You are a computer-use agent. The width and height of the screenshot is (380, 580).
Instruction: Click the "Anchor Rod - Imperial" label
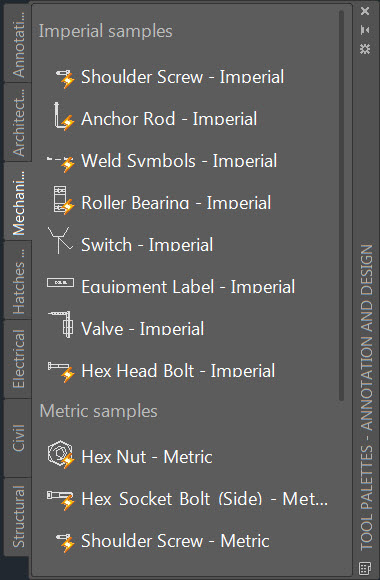pos(169,119)
